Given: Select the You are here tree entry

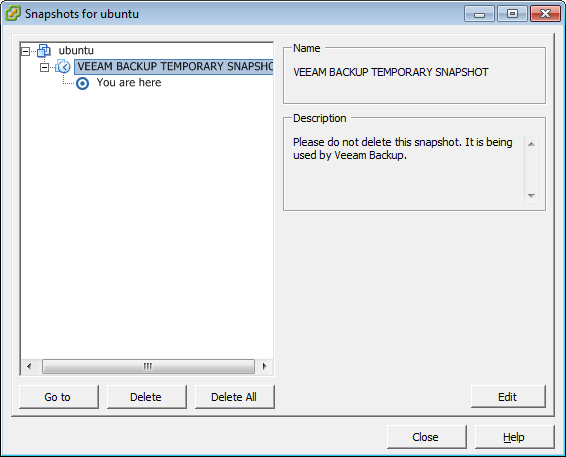Looking at the screenshot, I should (129, 83).
